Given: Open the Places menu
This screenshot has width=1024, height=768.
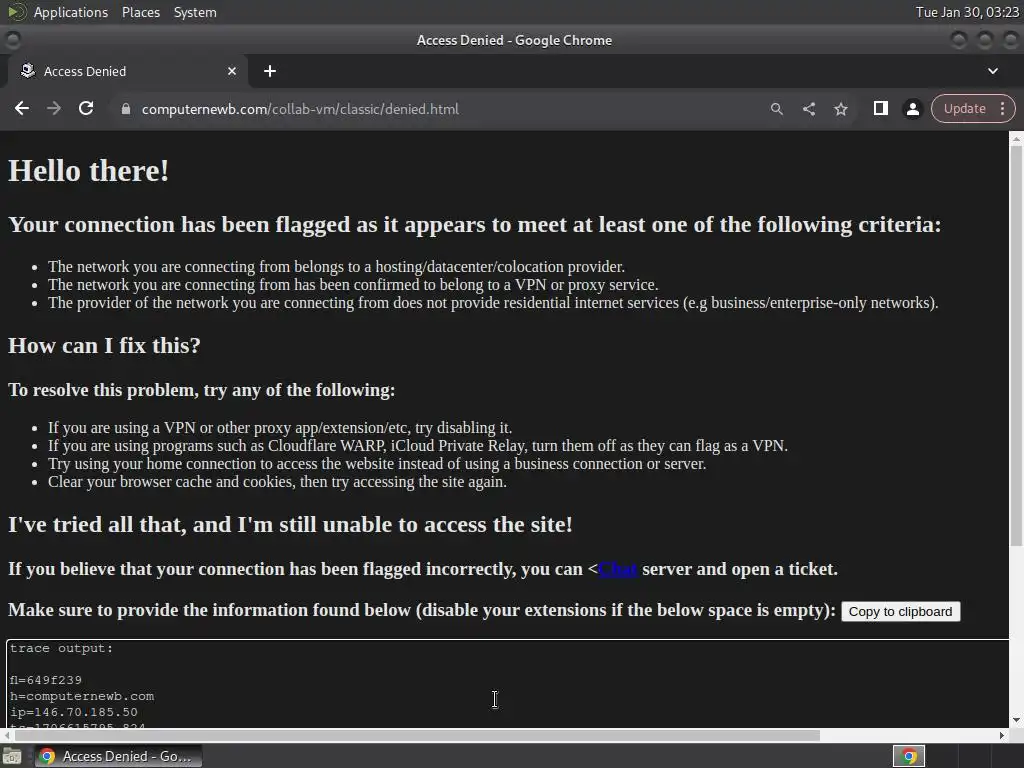Looking at the screenshot, I should click(x=140, y=12).
